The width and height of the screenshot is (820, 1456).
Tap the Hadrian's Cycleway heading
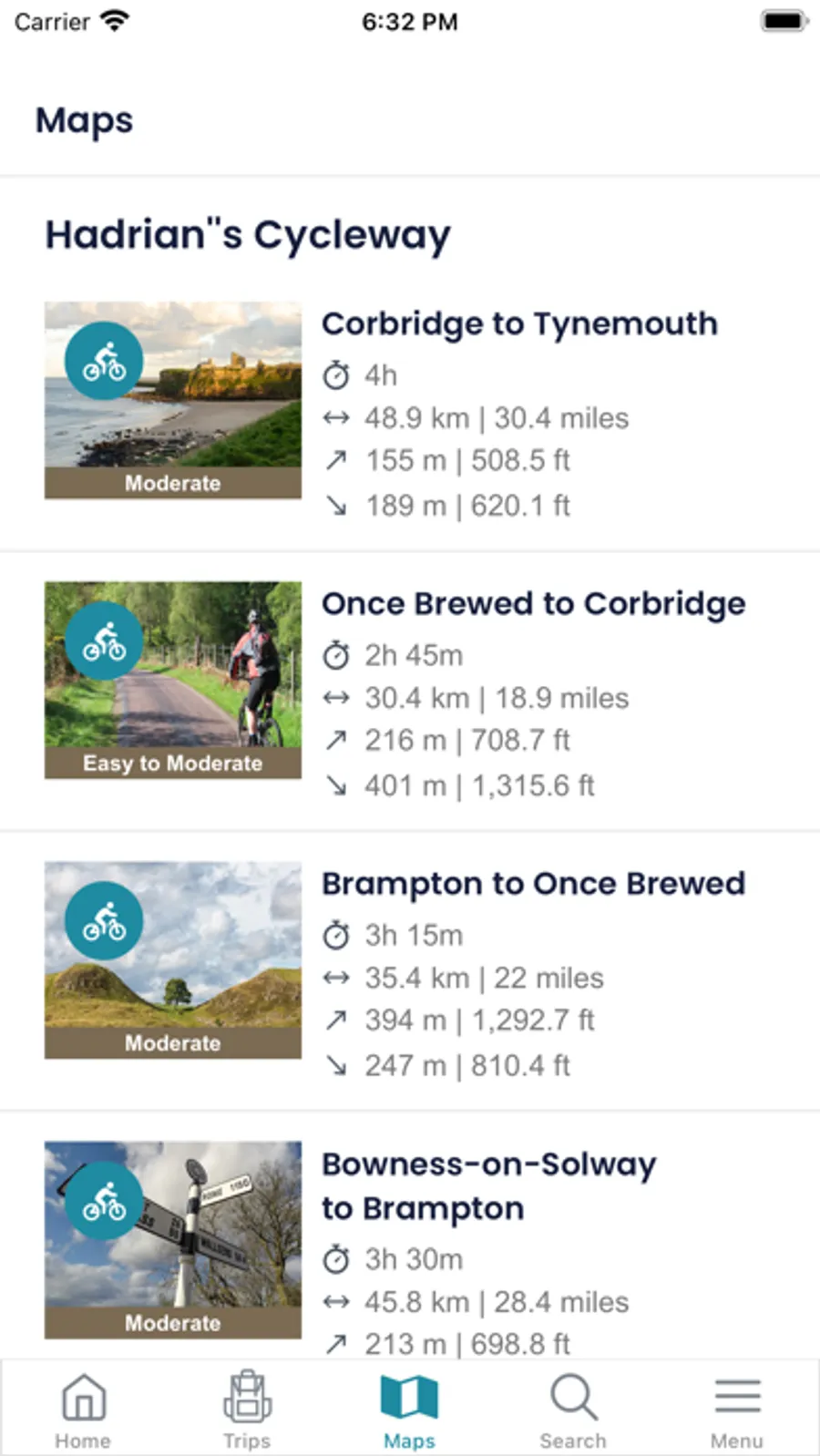coord(248,235)
